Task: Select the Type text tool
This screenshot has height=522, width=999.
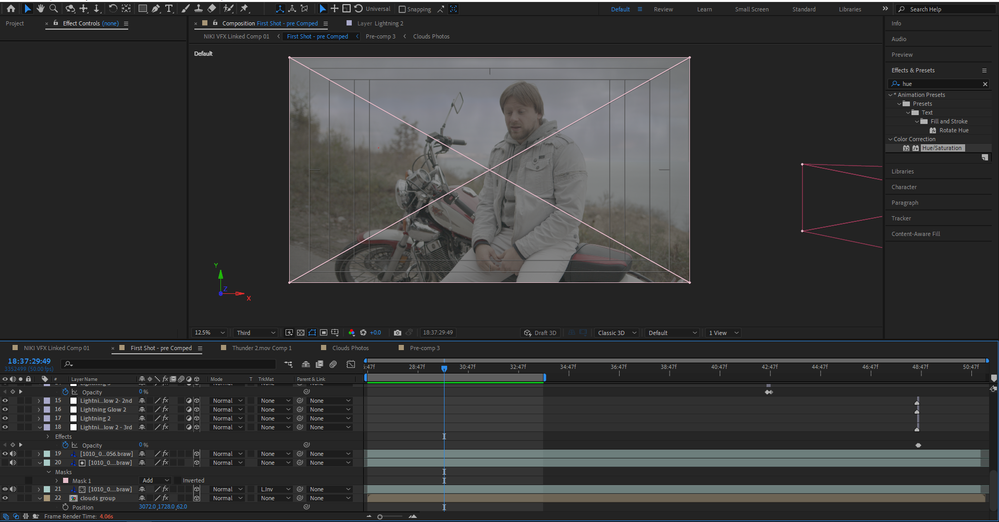Action: click(169, 9)
